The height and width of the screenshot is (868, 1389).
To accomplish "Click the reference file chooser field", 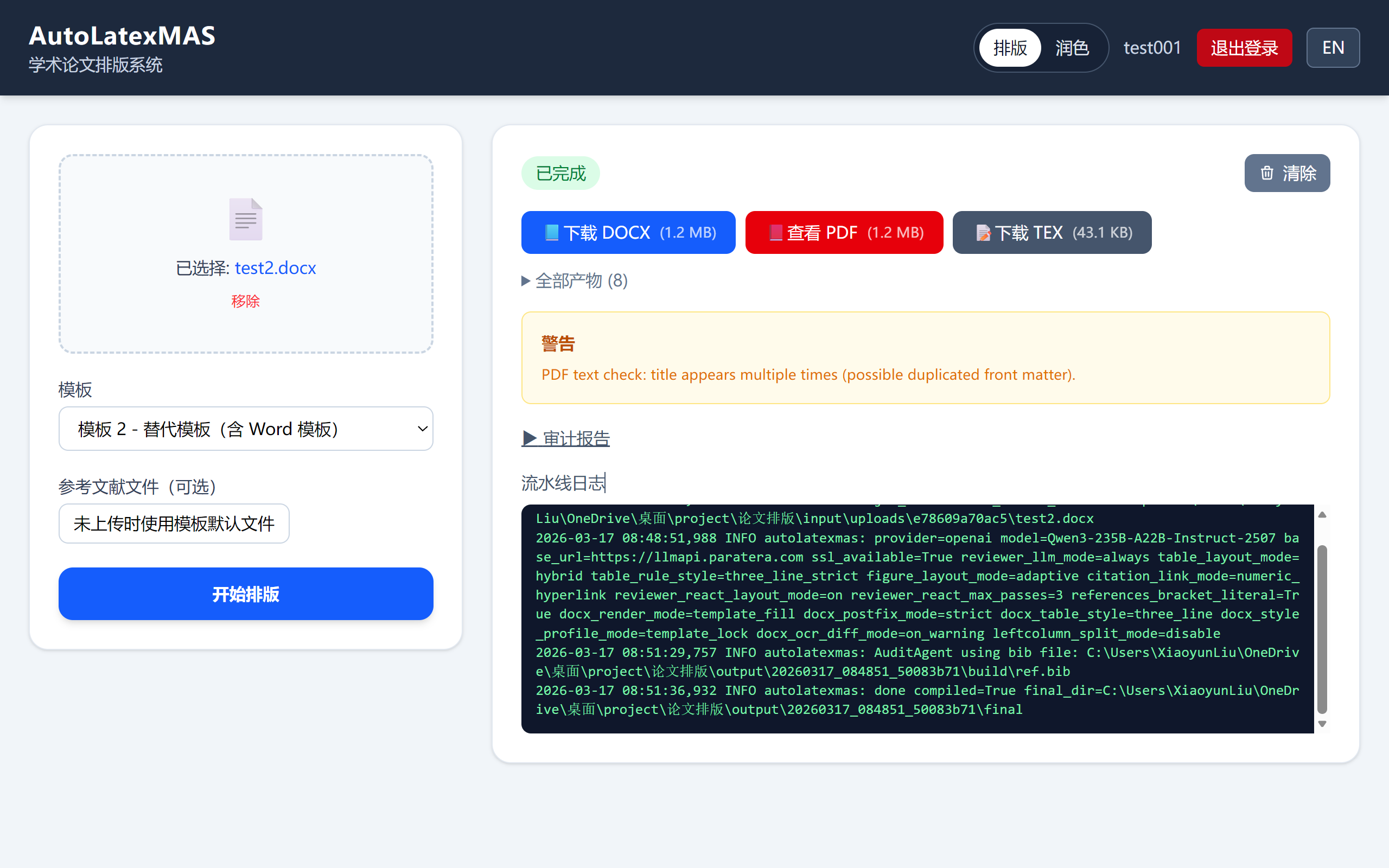I will tap(174, 524).
